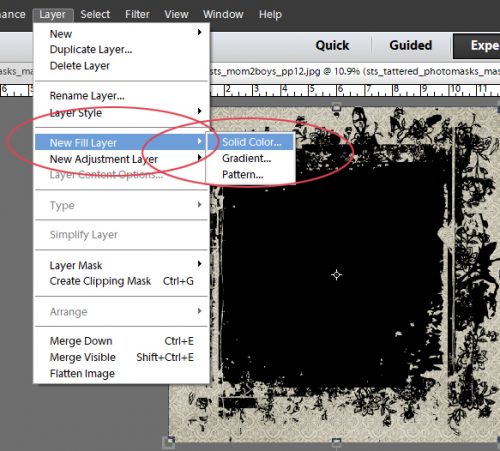Click the center crosshair transform reference point
This screenshot has width=500, height=451.
pos(336,275)
